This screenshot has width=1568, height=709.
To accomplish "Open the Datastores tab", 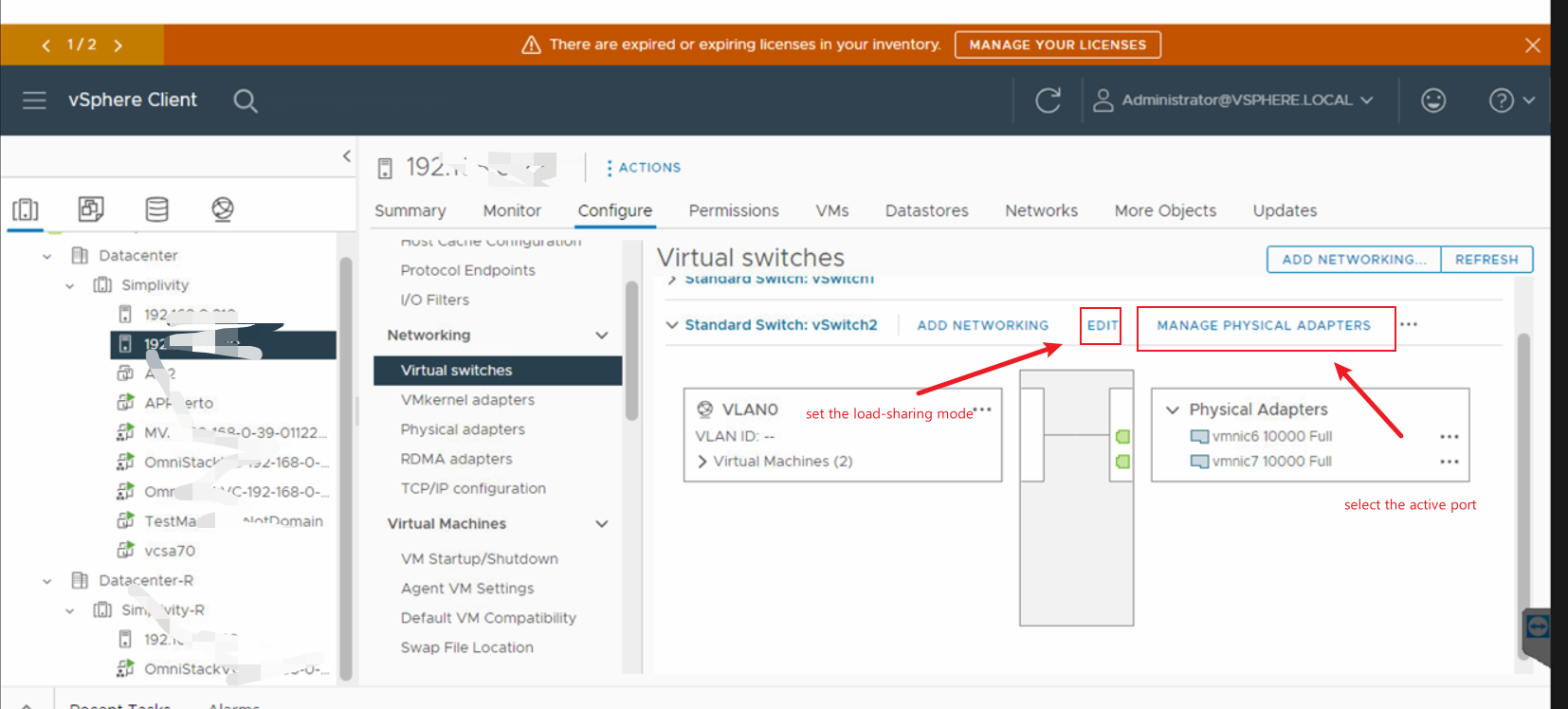I will [927, 210].
